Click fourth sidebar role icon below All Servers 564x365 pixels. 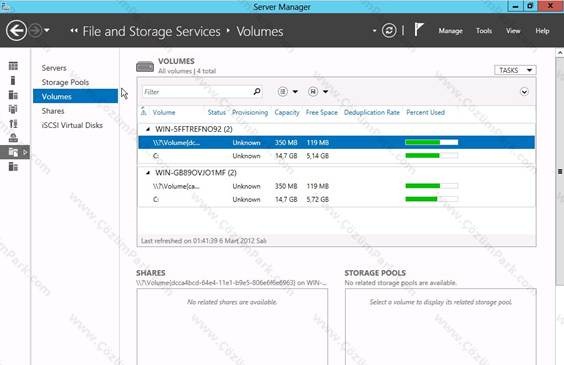pyautogui.click(x=13, y=109)
